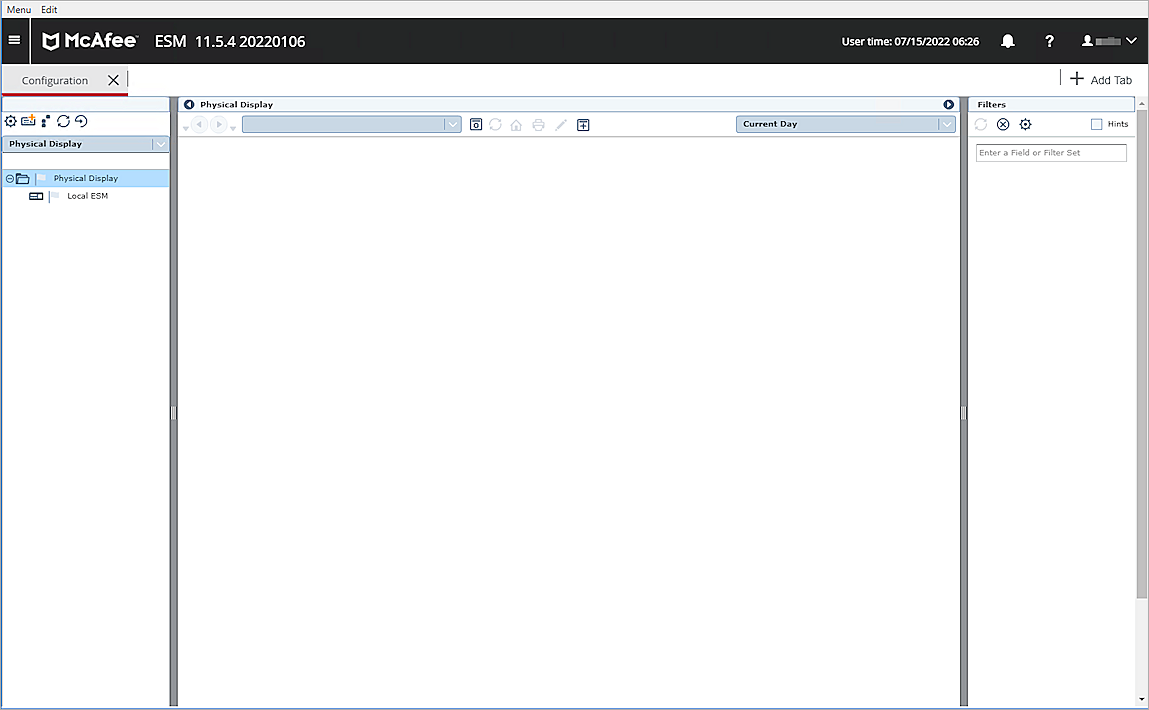Switch to the Configuration tab
The image size is (1149, 710).
point(55,80)
